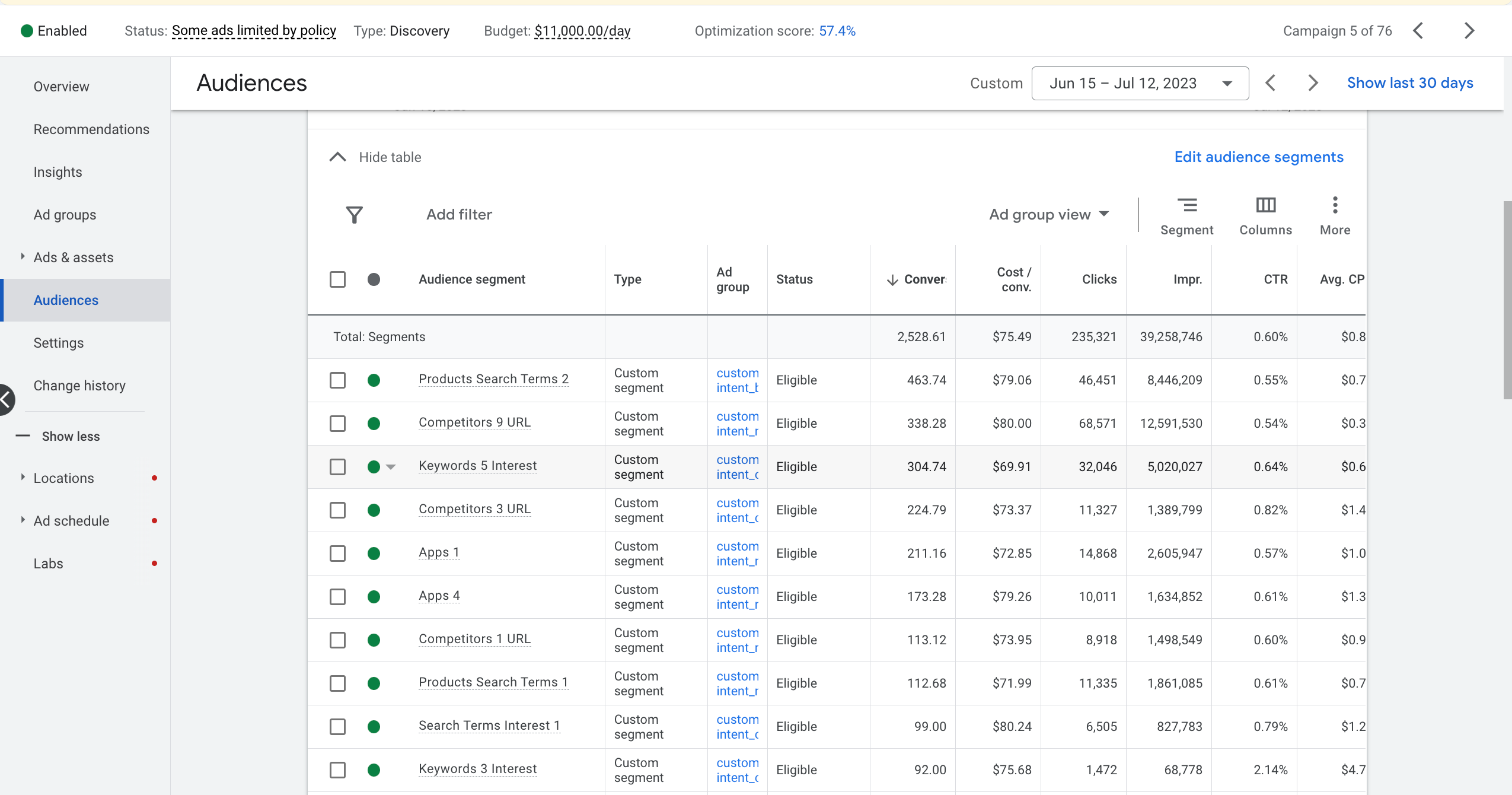The width and height of the screenshot is (1512, 795).
Task: Go to next campaign arrow
Action: [1469, 31]
